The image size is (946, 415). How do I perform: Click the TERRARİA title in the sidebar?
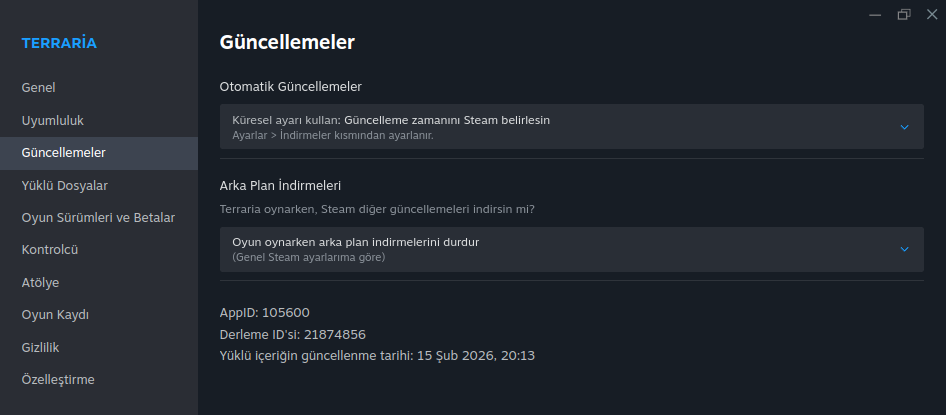[59, 43]
